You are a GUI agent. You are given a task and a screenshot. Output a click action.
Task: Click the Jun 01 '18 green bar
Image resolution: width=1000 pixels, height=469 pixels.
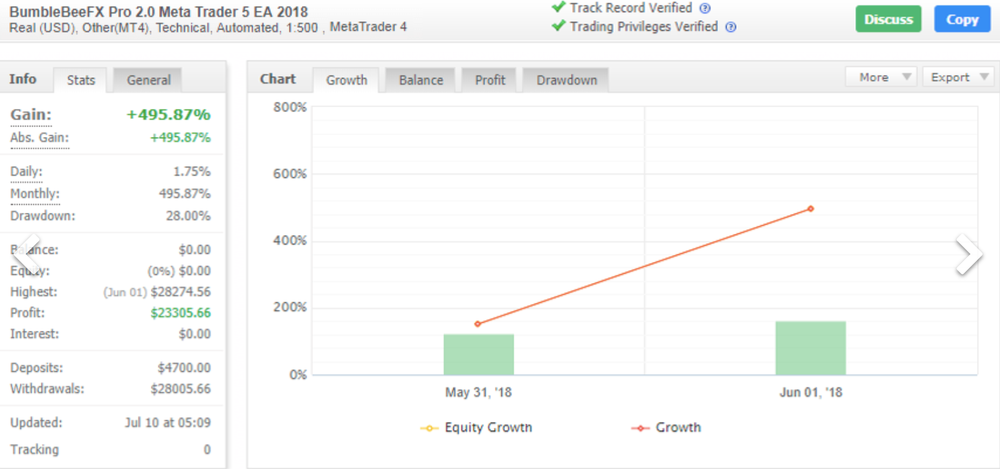click(x=810, y=348)
